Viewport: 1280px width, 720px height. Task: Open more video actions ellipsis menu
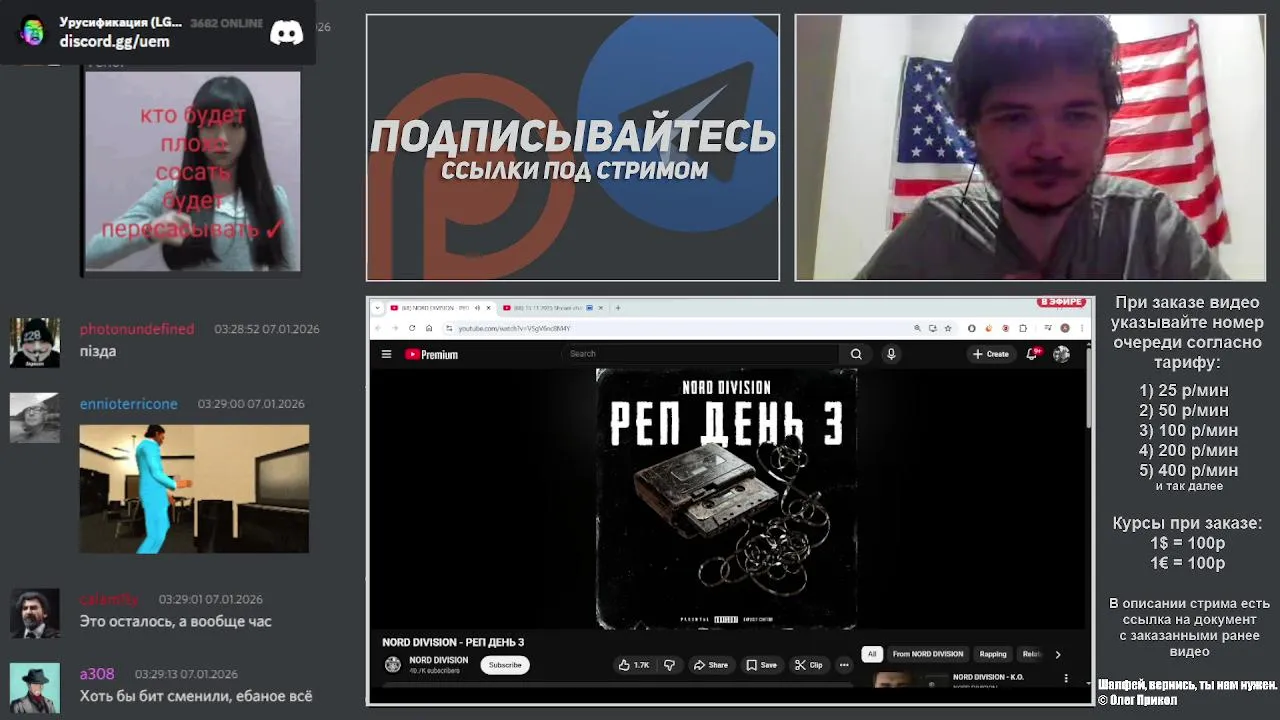844,665
